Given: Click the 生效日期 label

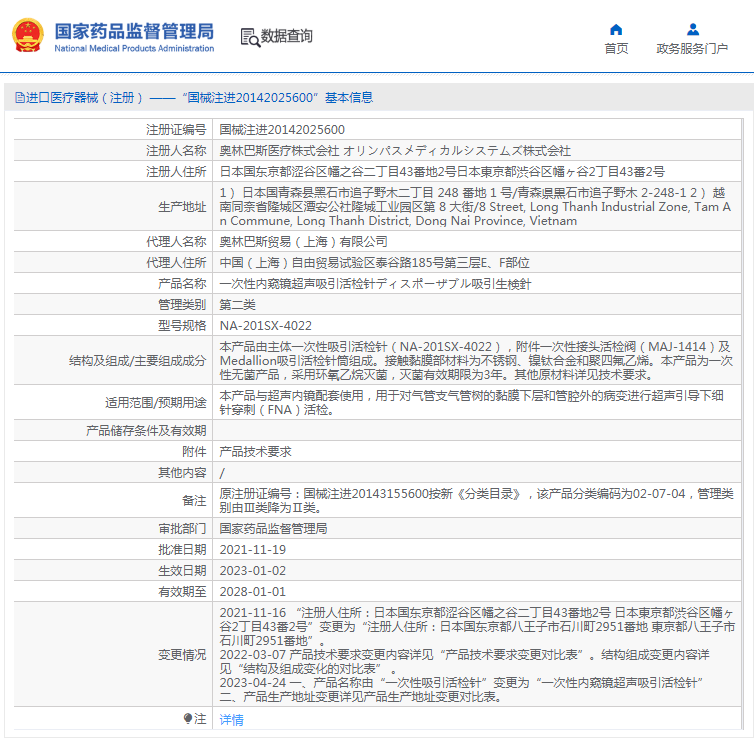Looking at the screenshot, I should 182,571.
